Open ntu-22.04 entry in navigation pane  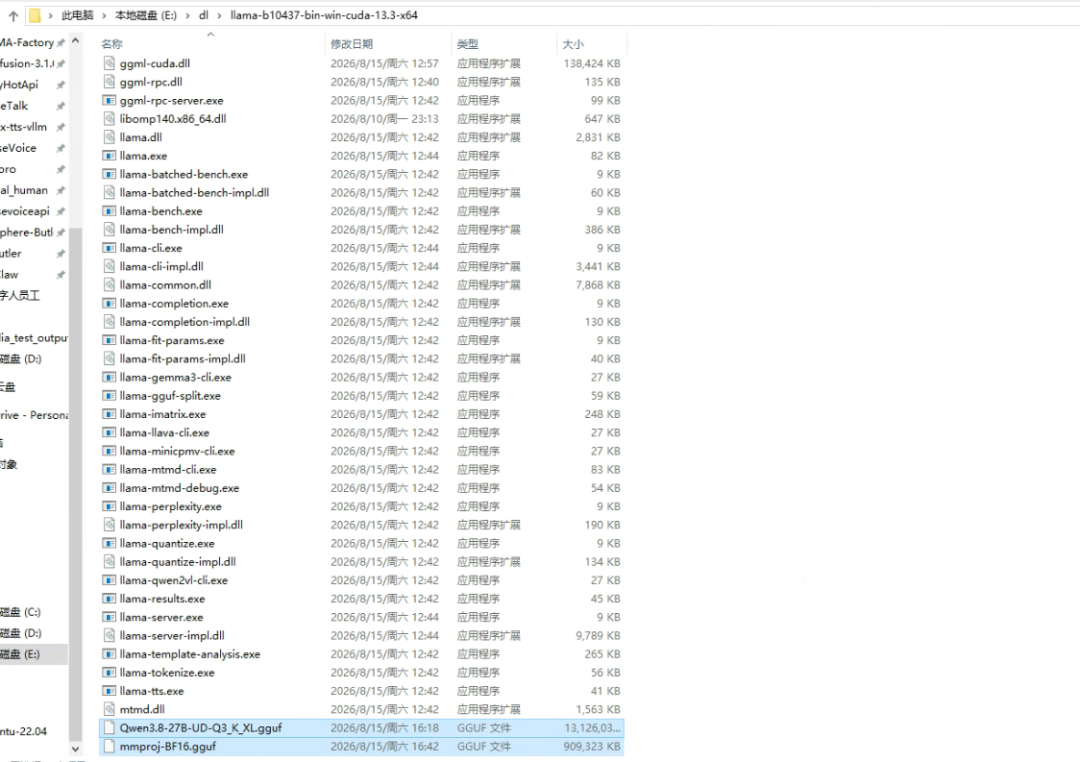pyautogui.click(x=23, y=731)
